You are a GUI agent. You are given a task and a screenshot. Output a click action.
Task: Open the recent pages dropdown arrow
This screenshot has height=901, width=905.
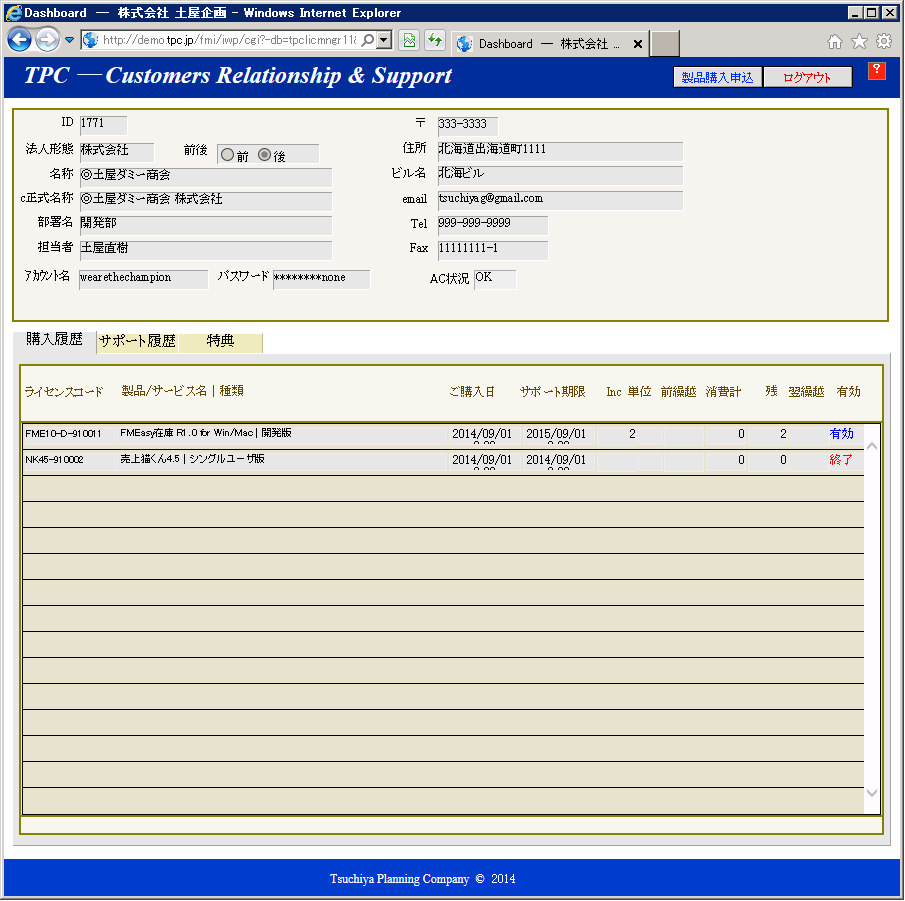[69, 40]
